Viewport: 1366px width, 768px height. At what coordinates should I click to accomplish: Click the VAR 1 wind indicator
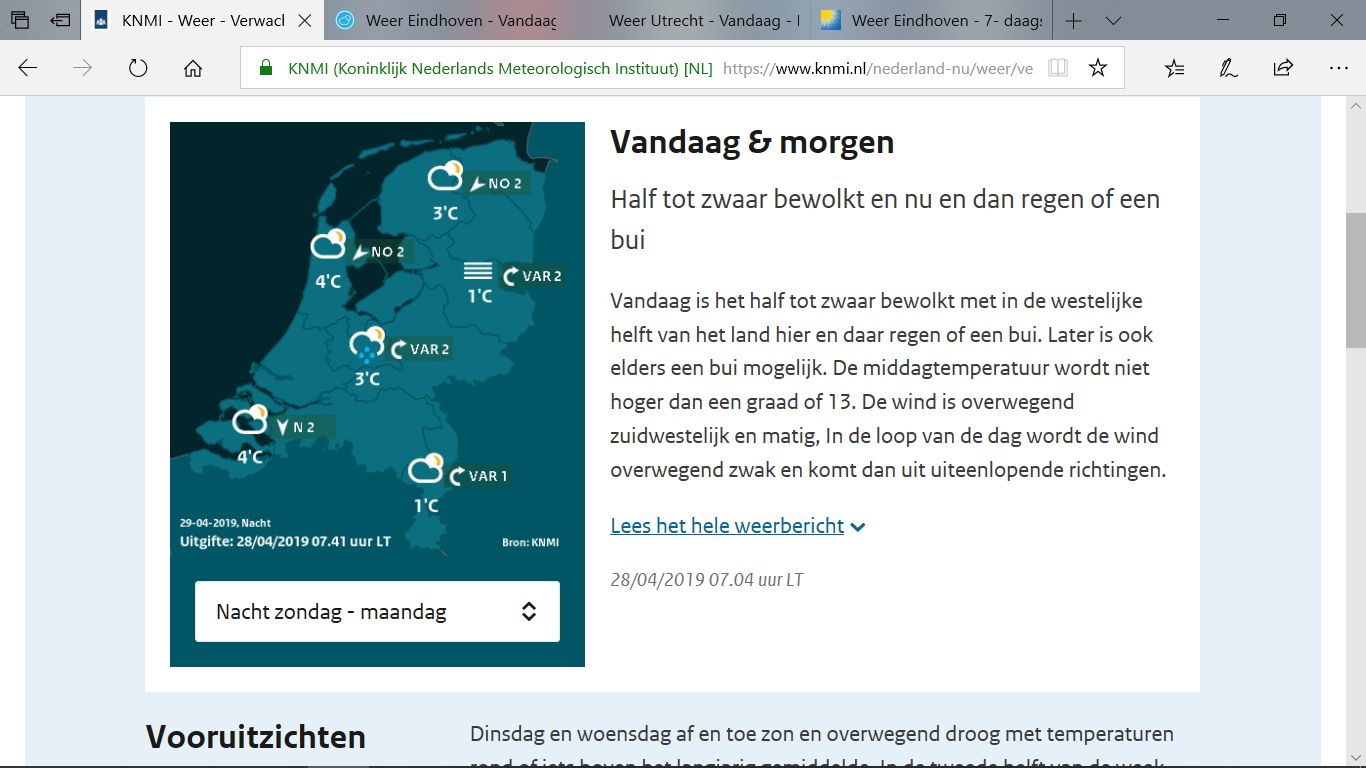coord(479,476)
